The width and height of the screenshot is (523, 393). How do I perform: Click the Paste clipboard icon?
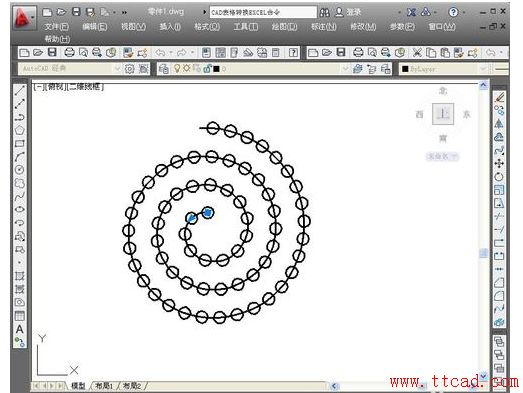coord(445,52)
